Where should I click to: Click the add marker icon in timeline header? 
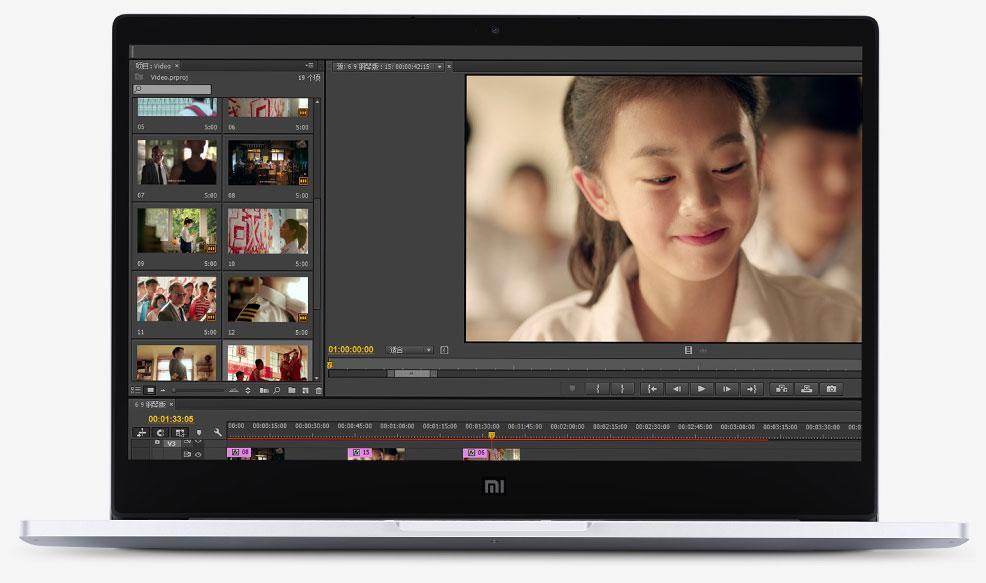click(x=199, y=433)
